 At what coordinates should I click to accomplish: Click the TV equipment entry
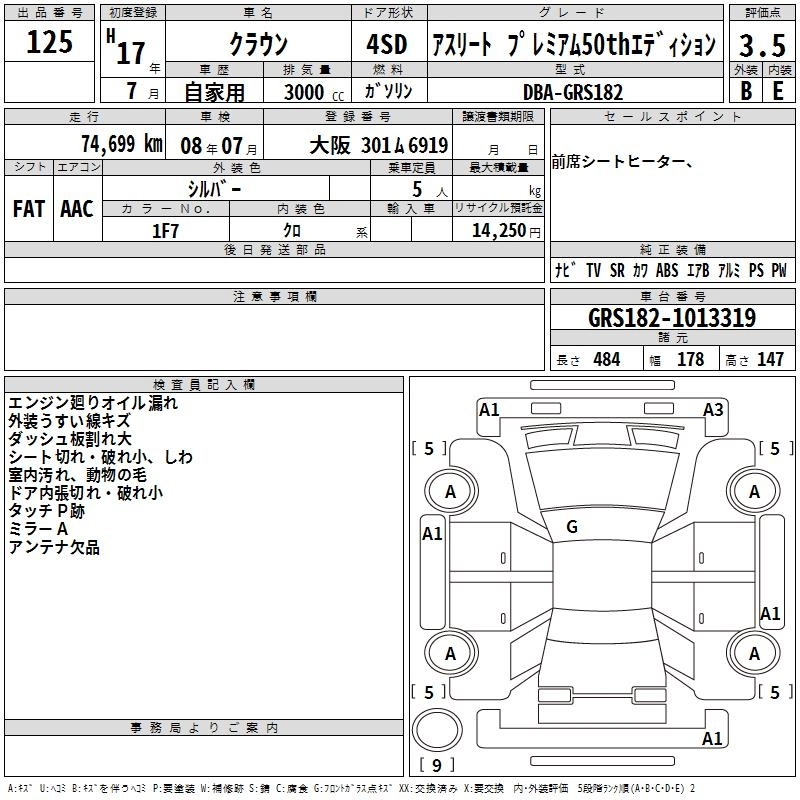[593, 270]
